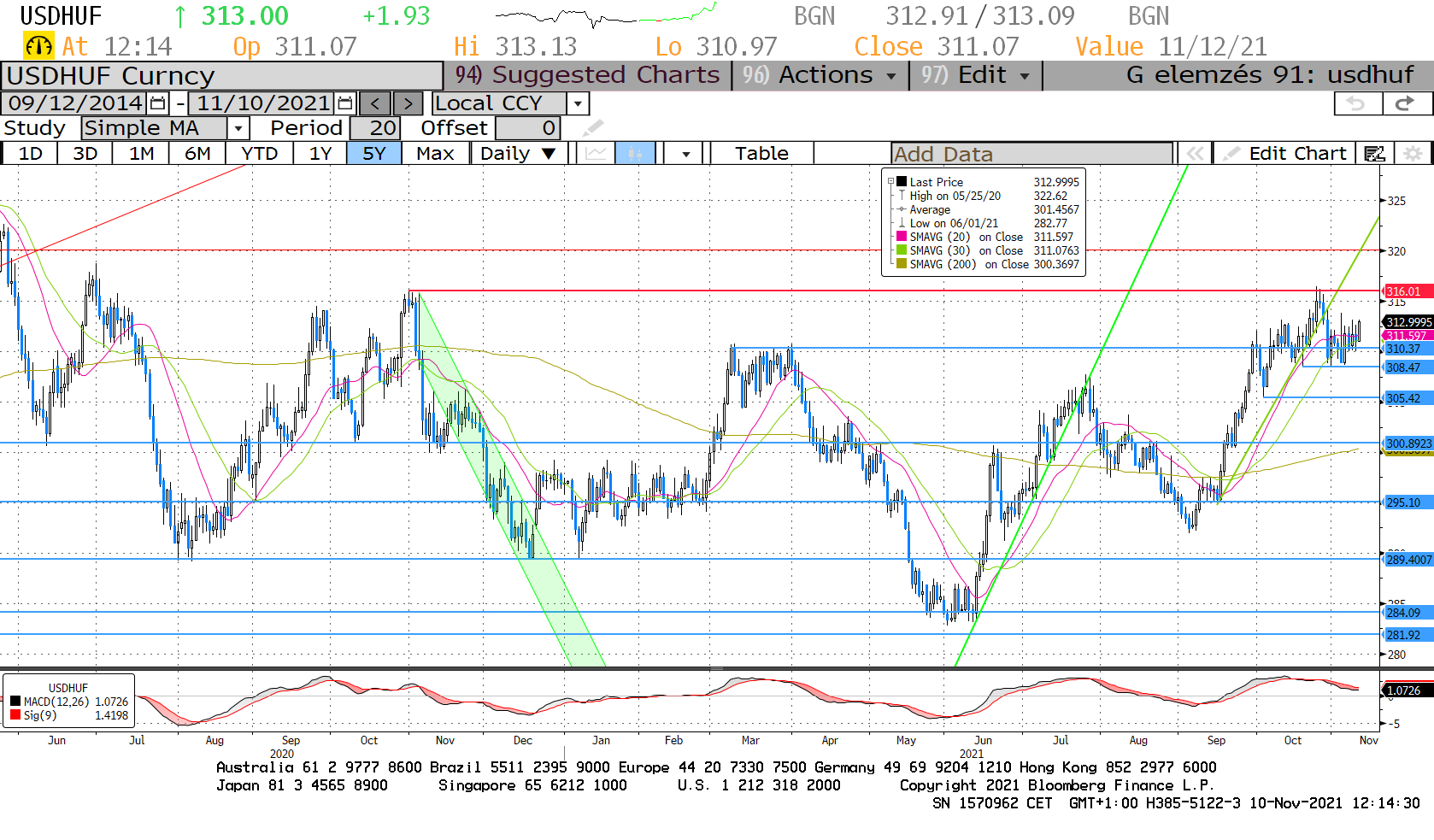Click the chart annotation panel icon
The height and width of the screenshot is (840, 1434).
tap(1375, 154)
